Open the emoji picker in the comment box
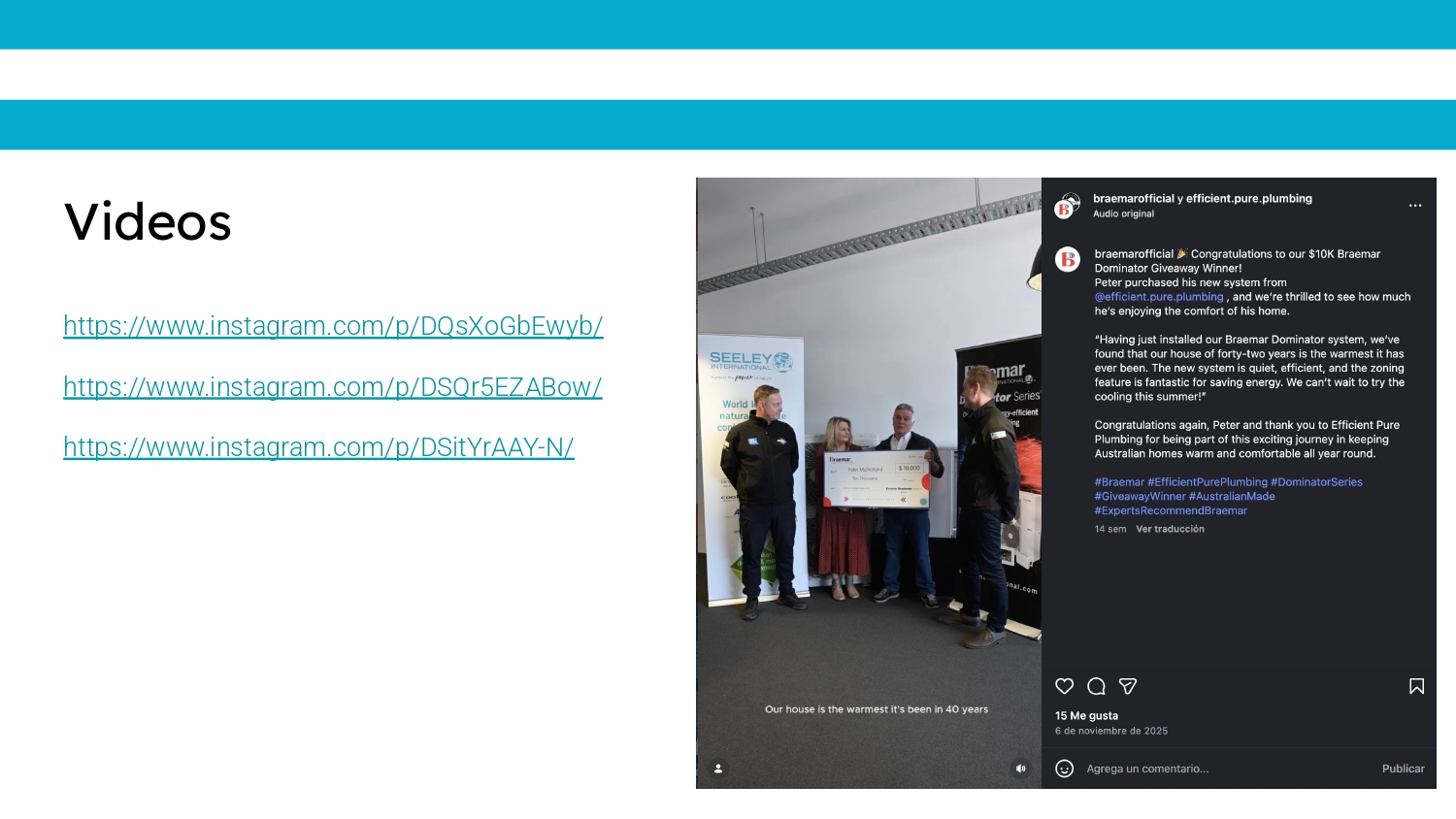 [x=1064, y=769]
